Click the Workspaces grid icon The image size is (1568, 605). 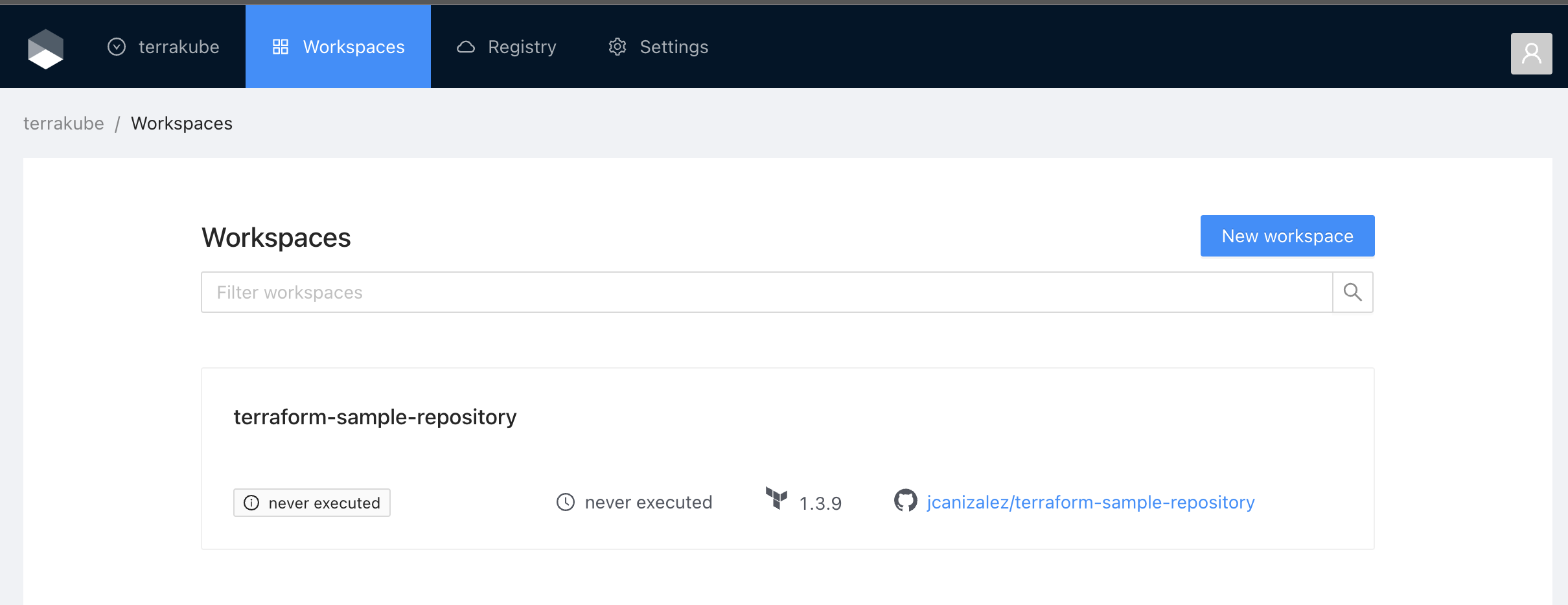[280, 47]
